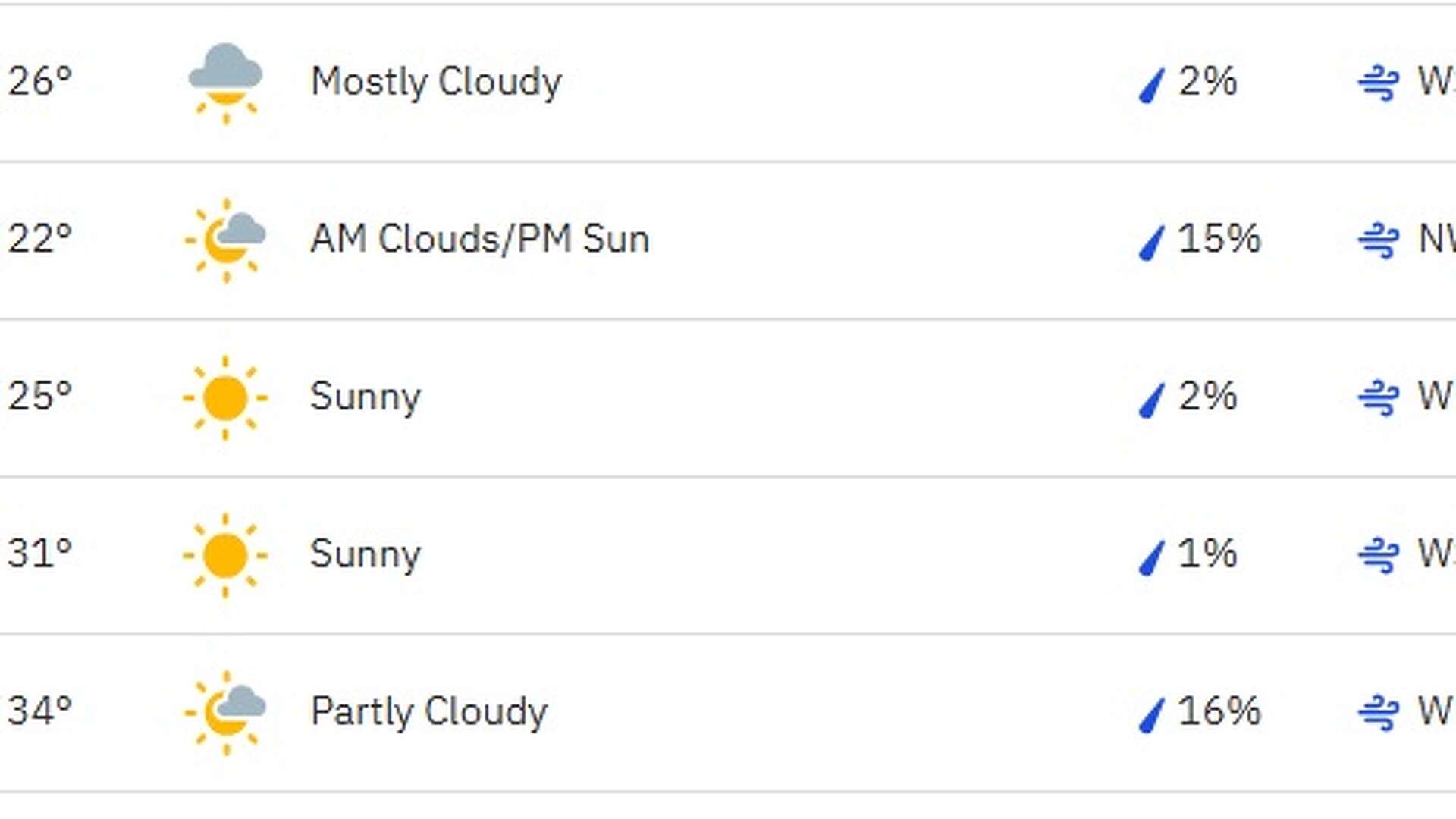Viewport: 1456px width, 819px height.
Task: Expand the 31° Sunny forecast row
Action: [728, 555]
